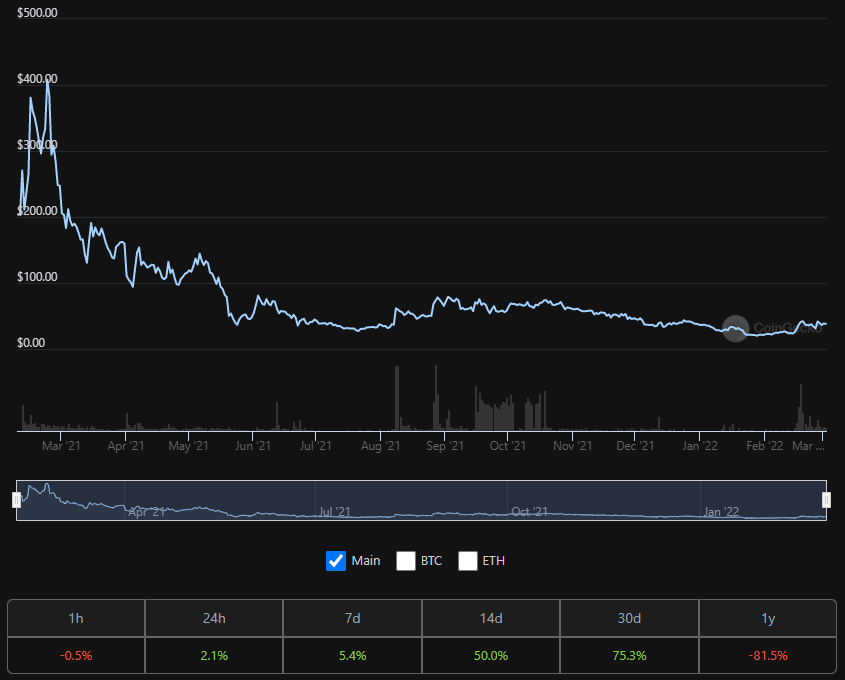Image resolution: width=845 pixels, height=680 pixels.
Task: Click the $0.00 axis label
Action: (x=31, y=343)
